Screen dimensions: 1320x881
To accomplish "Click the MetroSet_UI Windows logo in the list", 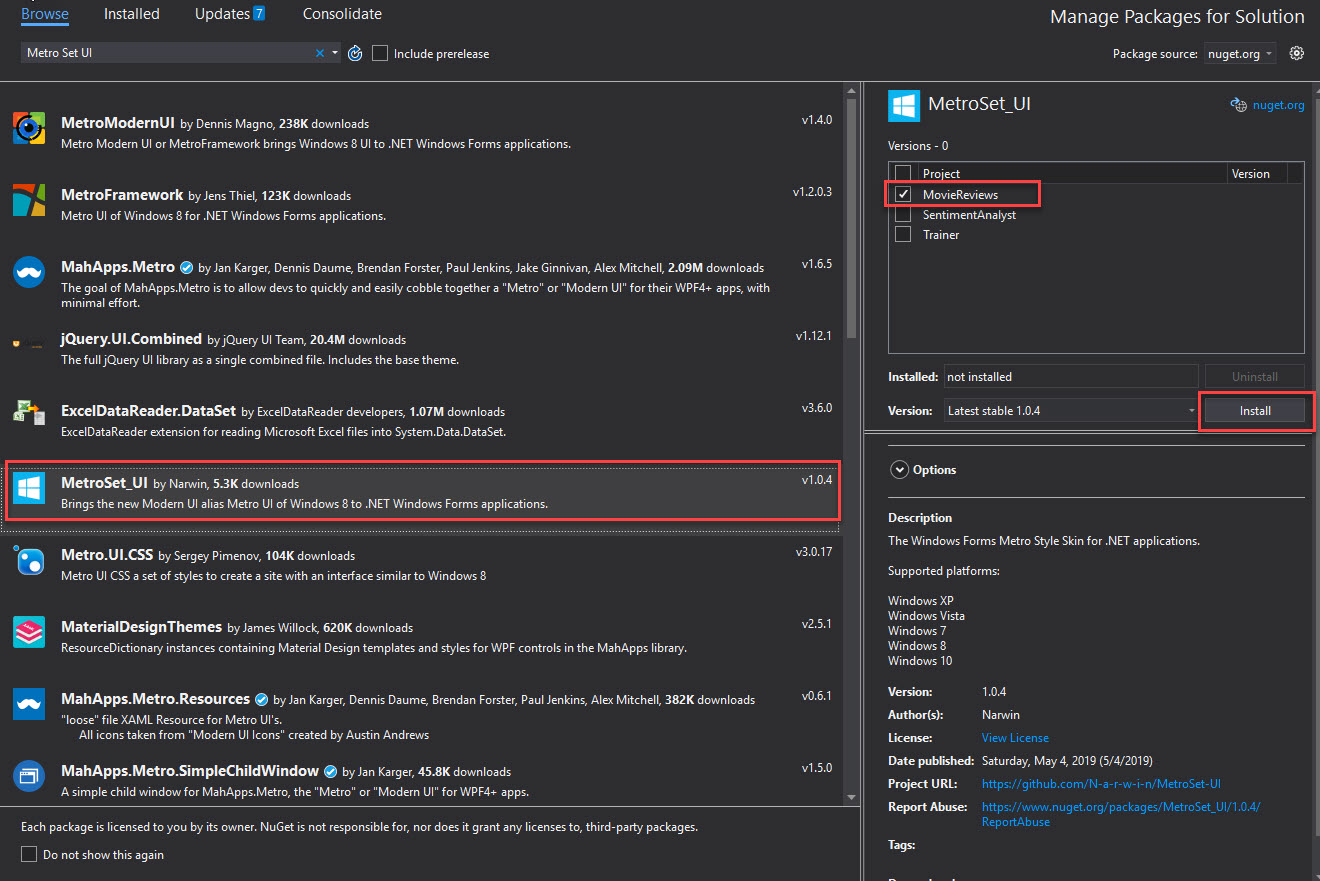I will [x=29, y=488].
